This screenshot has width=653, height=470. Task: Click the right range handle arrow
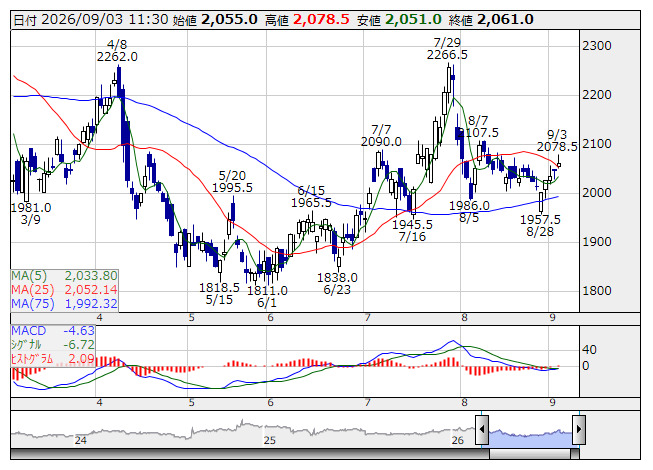(579, 429)
